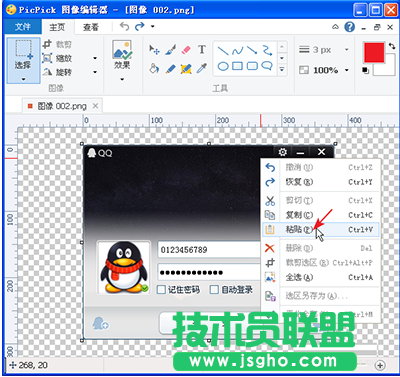This screenshot has width=400, height=377.
Task: Open the 效果 effects tool
Action: tap(122, 55)
